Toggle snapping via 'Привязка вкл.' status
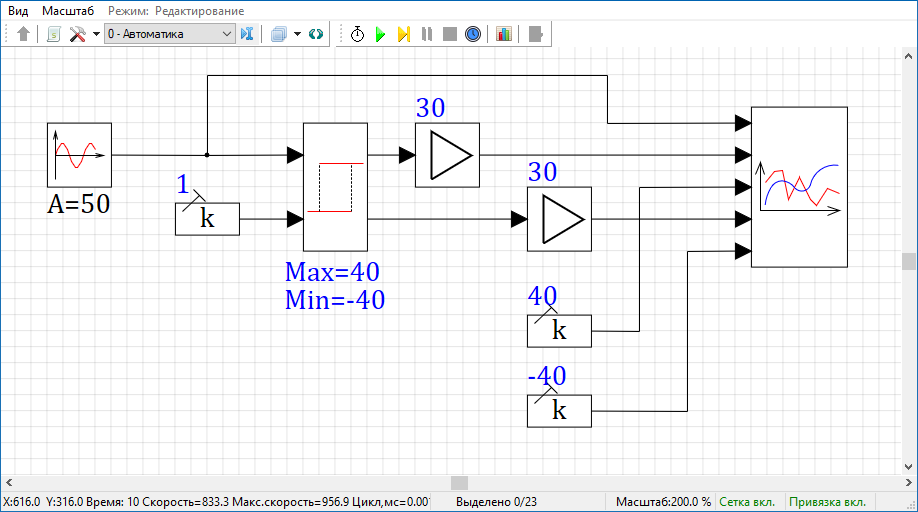This screenshot has width=918, height=512. (826, 502)
